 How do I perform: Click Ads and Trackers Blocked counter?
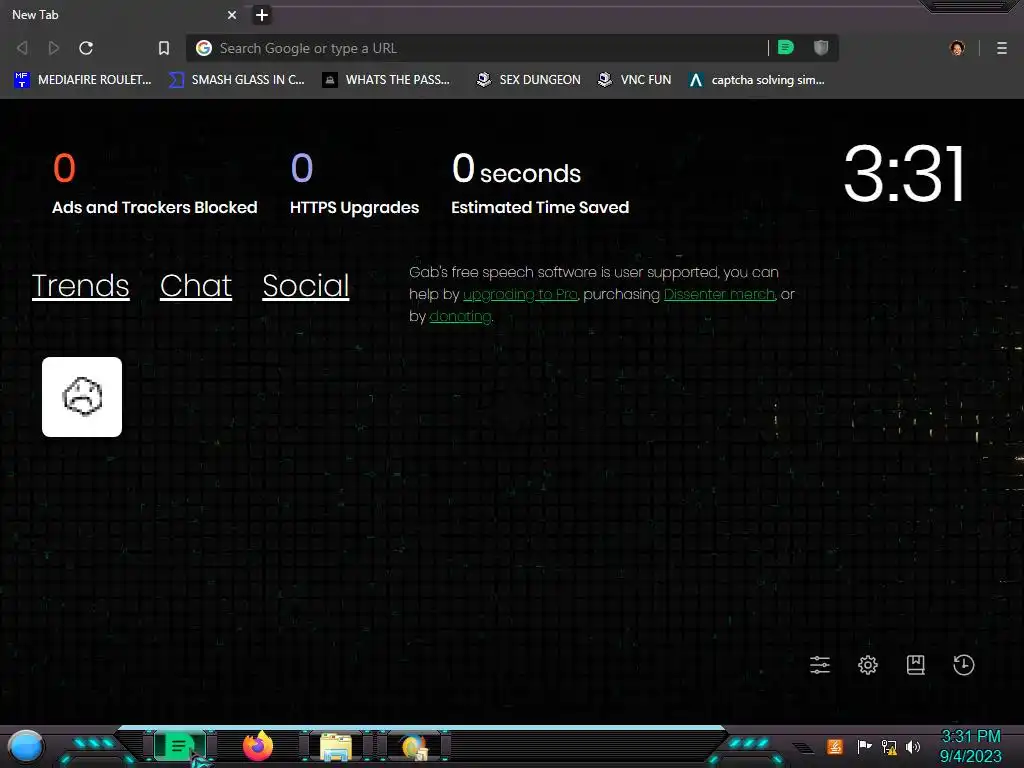click(x=155, y=184)
